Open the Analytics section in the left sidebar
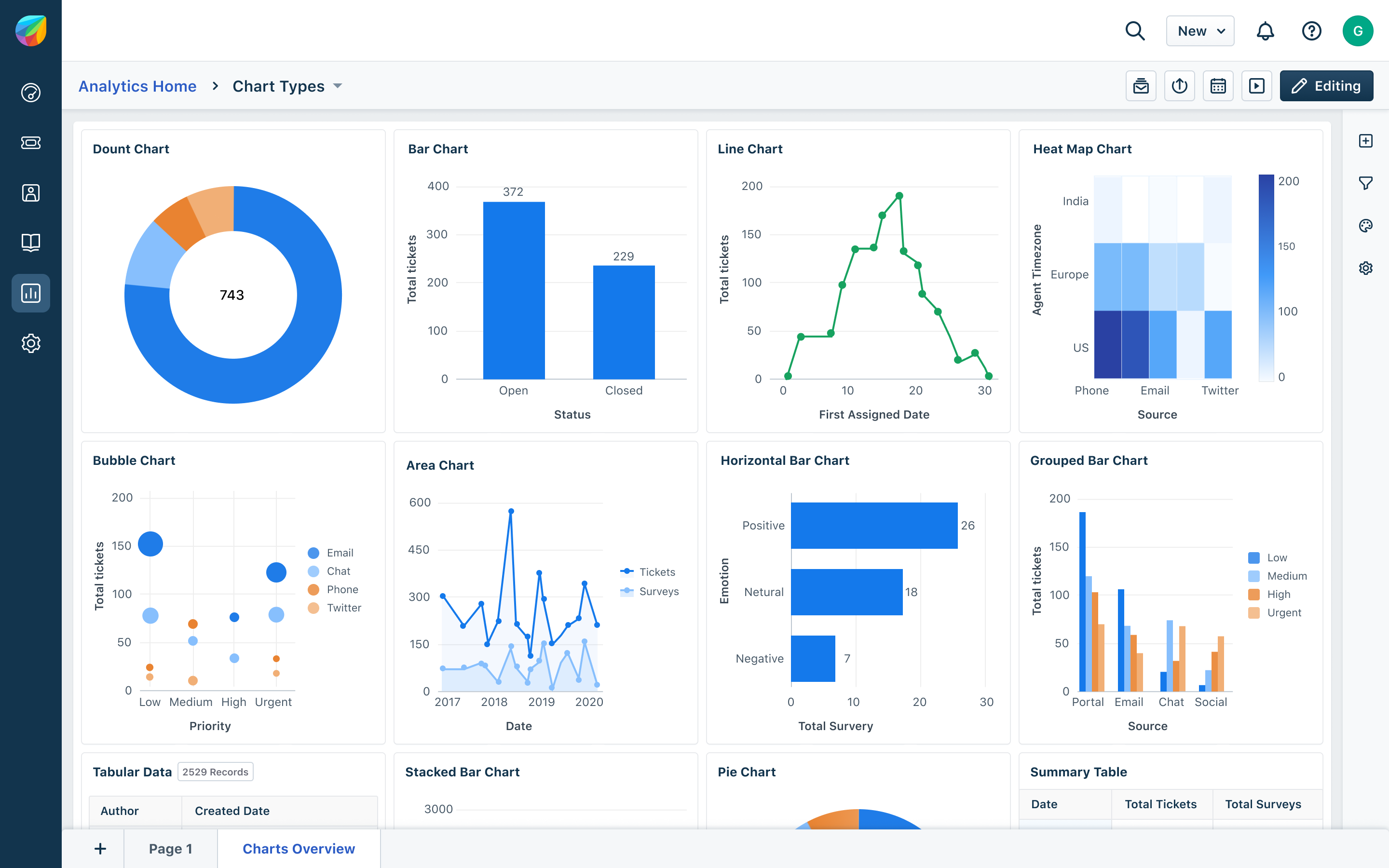Screen dimensions: 1389x868 tap(30, 293)
